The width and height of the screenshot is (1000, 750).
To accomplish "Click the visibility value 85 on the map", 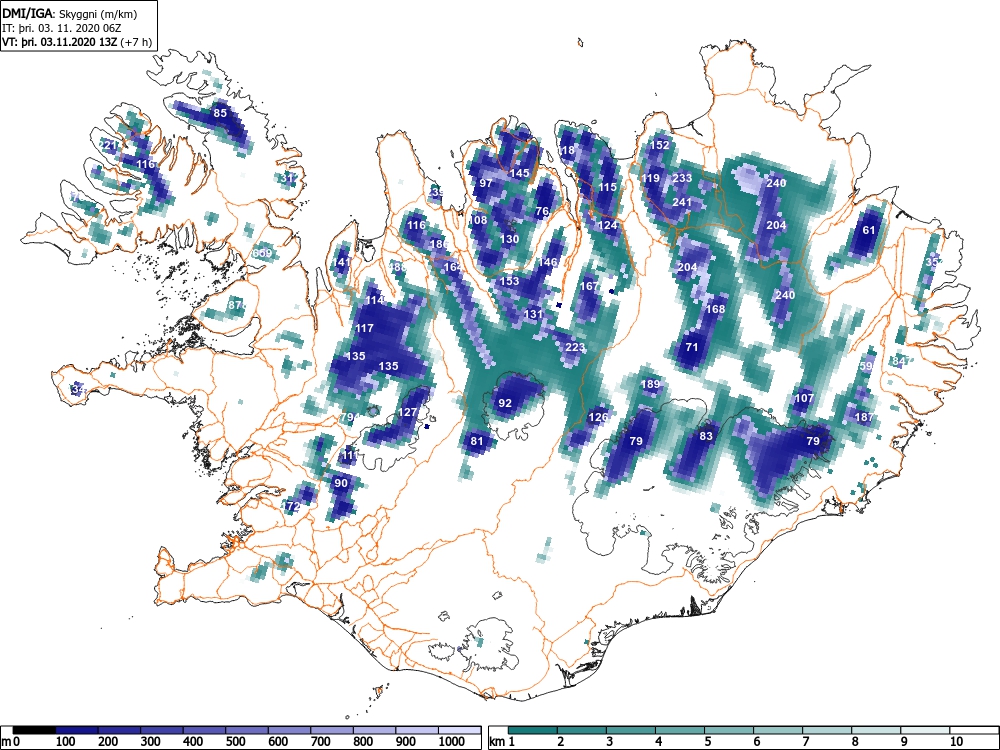I will [220, 113].
